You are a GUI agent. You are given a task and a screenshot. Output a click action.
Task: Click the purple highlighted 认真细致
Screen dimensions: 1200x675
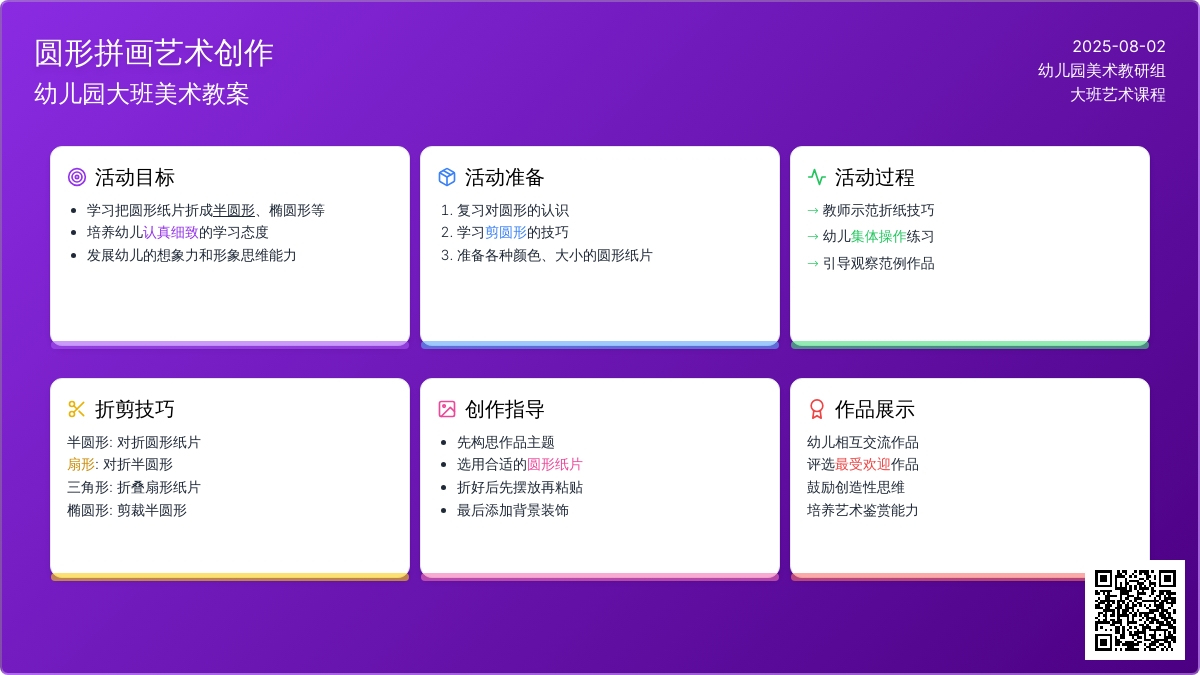tap(171, 232)
